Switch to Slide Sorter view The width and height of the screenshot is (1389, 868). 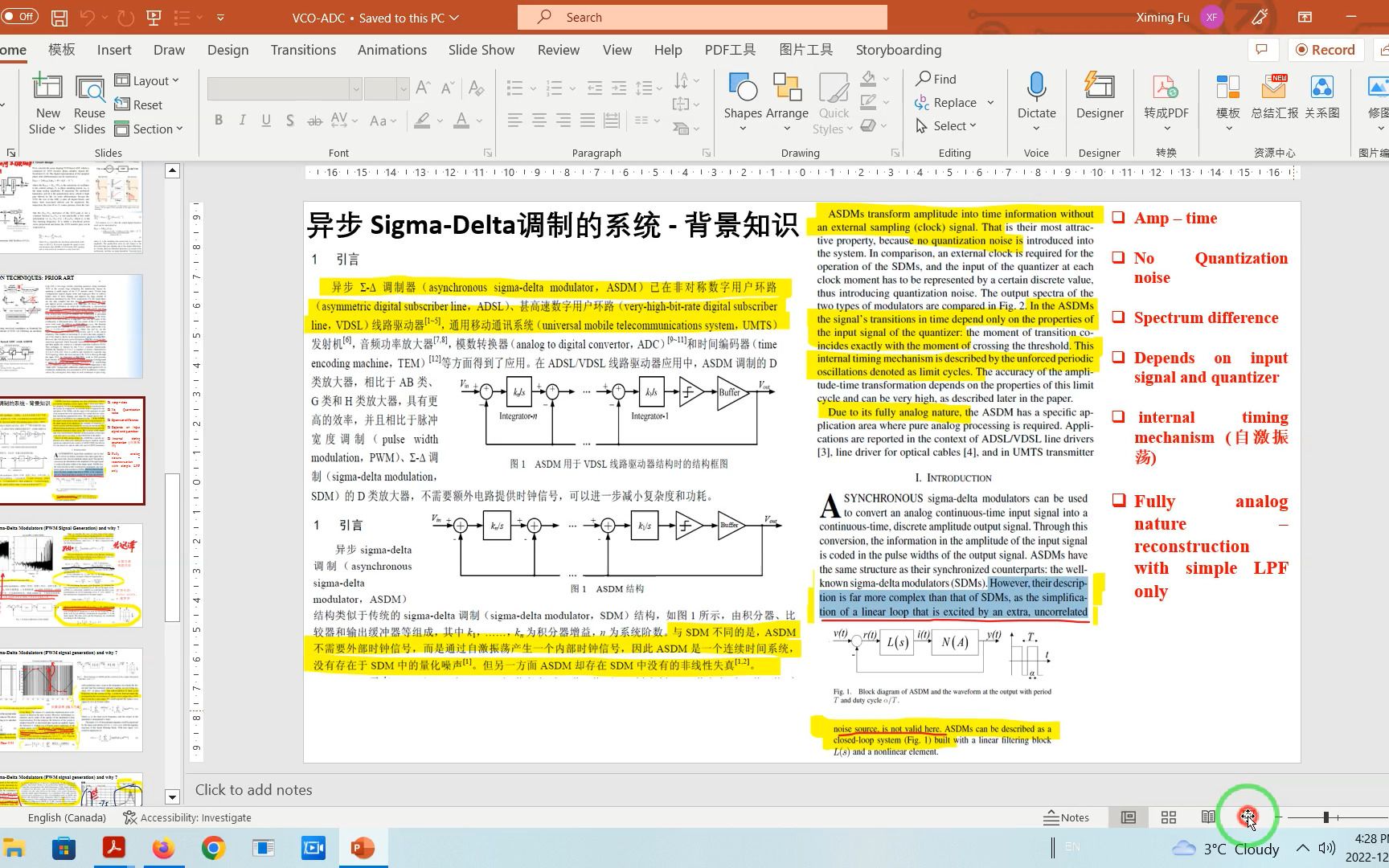(1169, 817)
